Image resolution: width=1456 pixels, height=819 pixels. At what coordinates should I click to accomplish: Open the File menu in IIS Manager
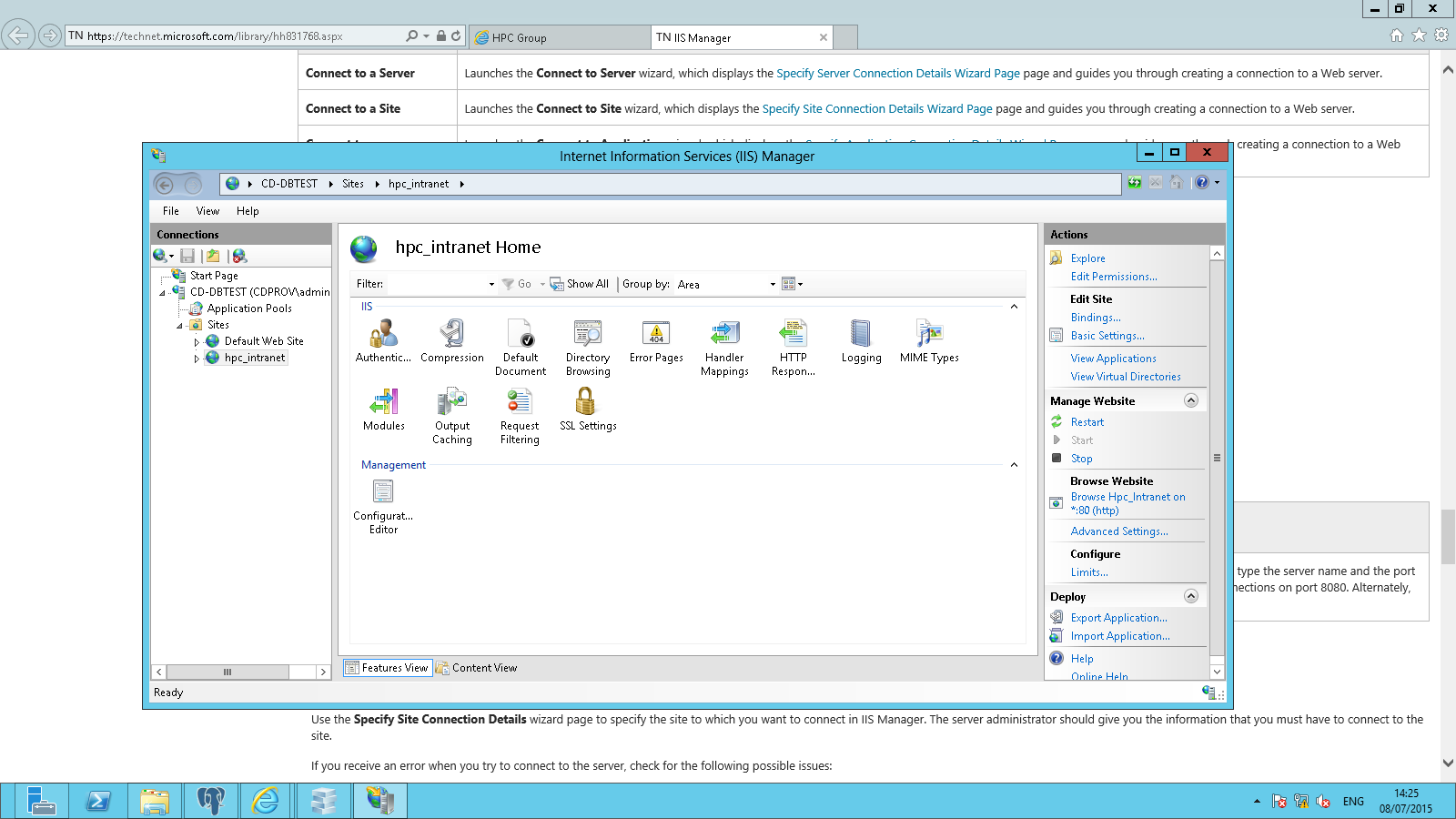point(171,211)
